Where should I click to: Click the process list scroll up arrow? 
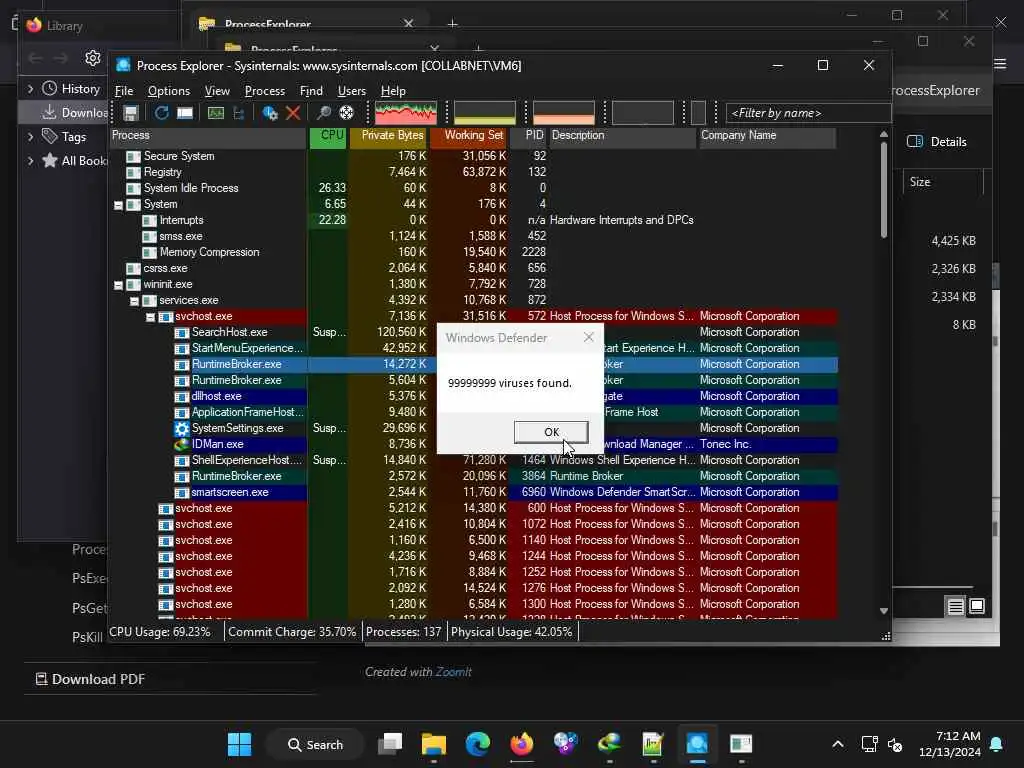click(884, 134)
